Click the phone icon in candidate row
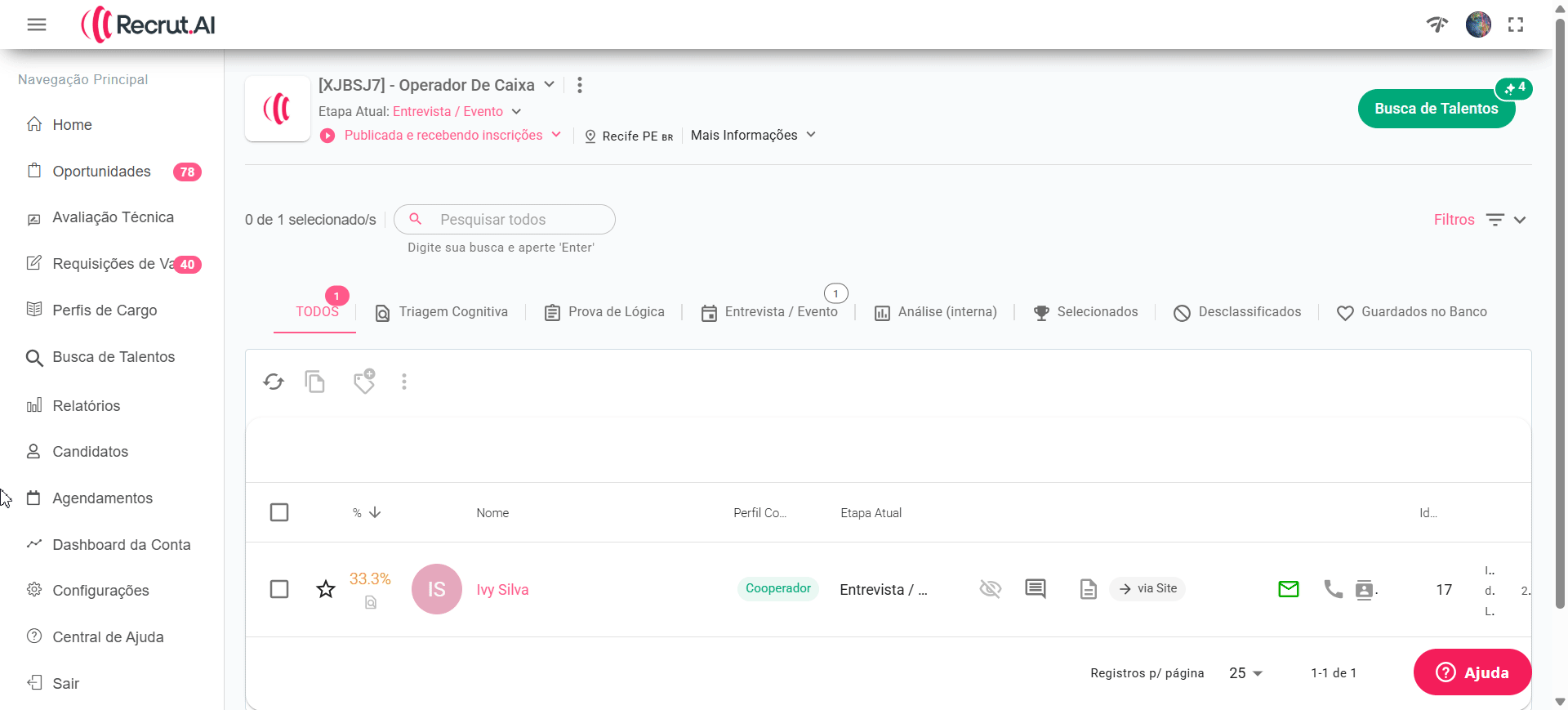The height and width of the screenshot is (710, 1568). 1333,589
